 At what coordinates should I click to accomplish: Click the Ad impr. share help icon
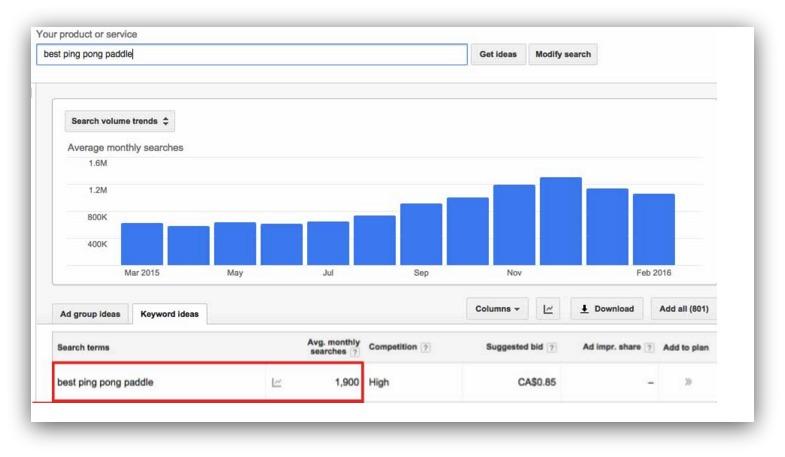click(x=649, y=347)
